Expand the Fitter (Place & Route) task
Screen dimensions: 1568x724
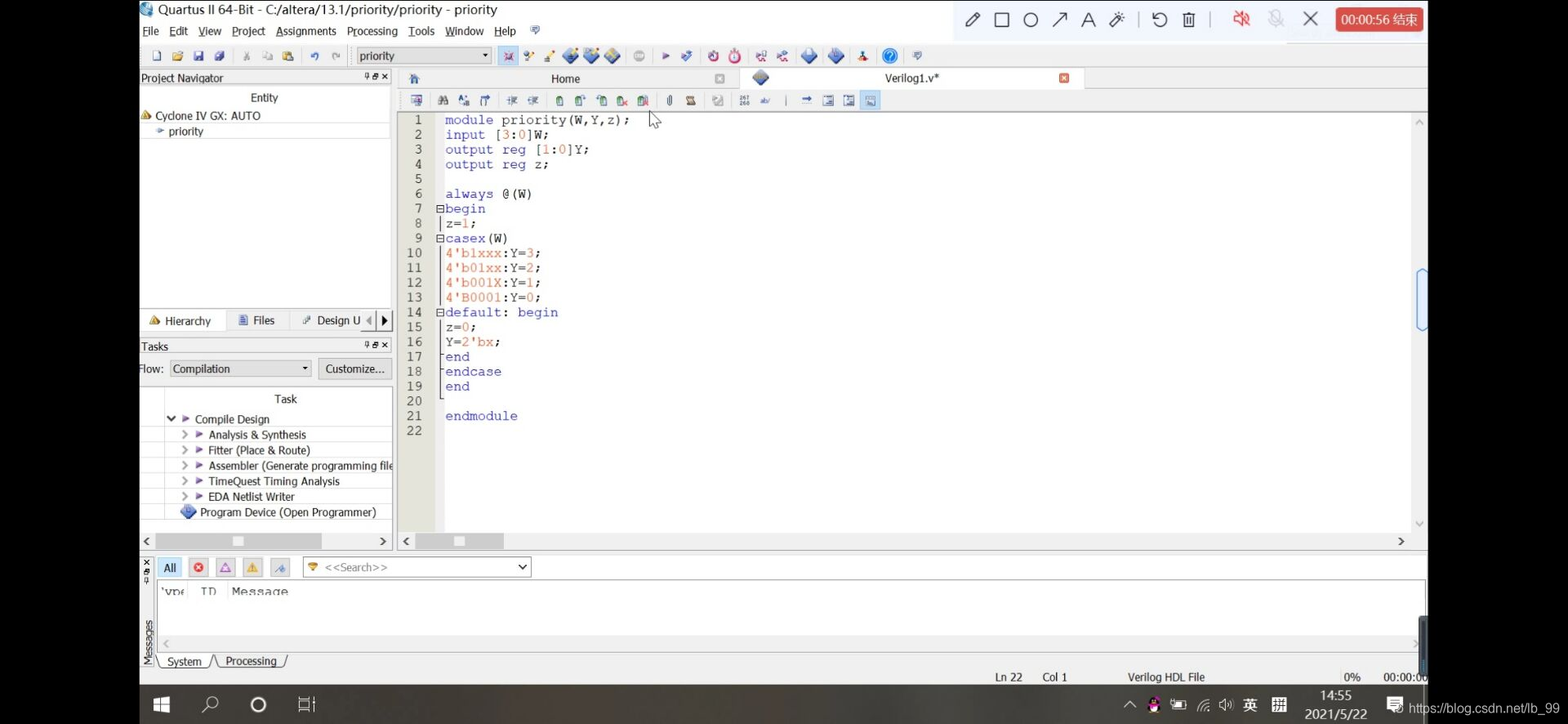185,450
